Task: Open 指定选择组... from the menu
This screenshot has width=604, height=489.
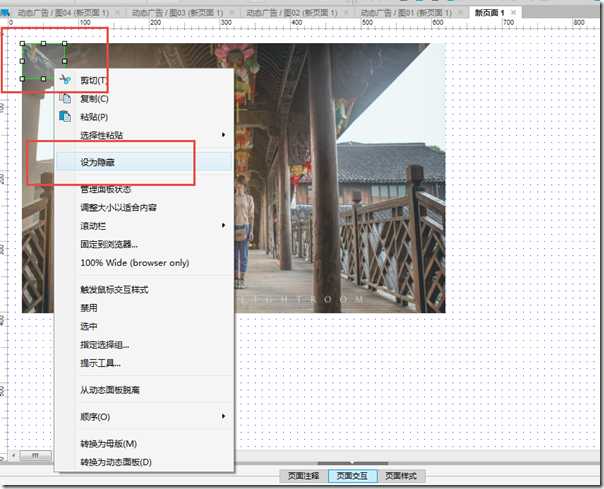Action: coord(144,344)
